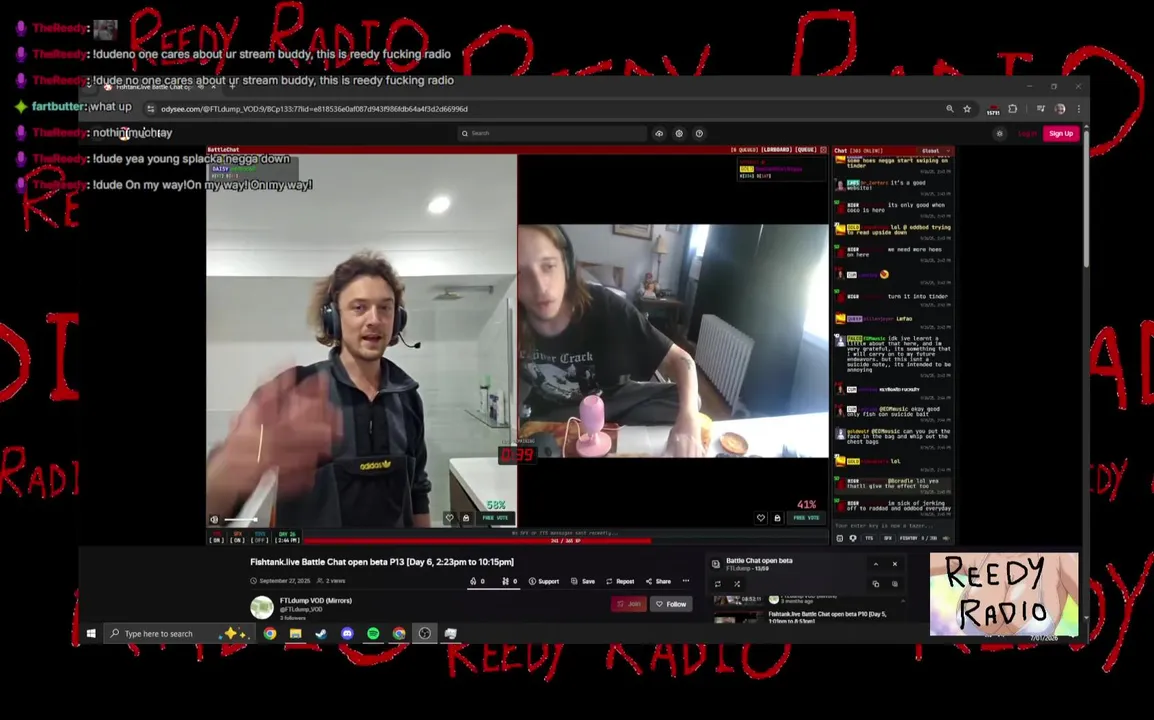Adjust the video volume slider
Image resolution: width=1154 pixels, height=720 pixels.
click(x=241, y=520)
